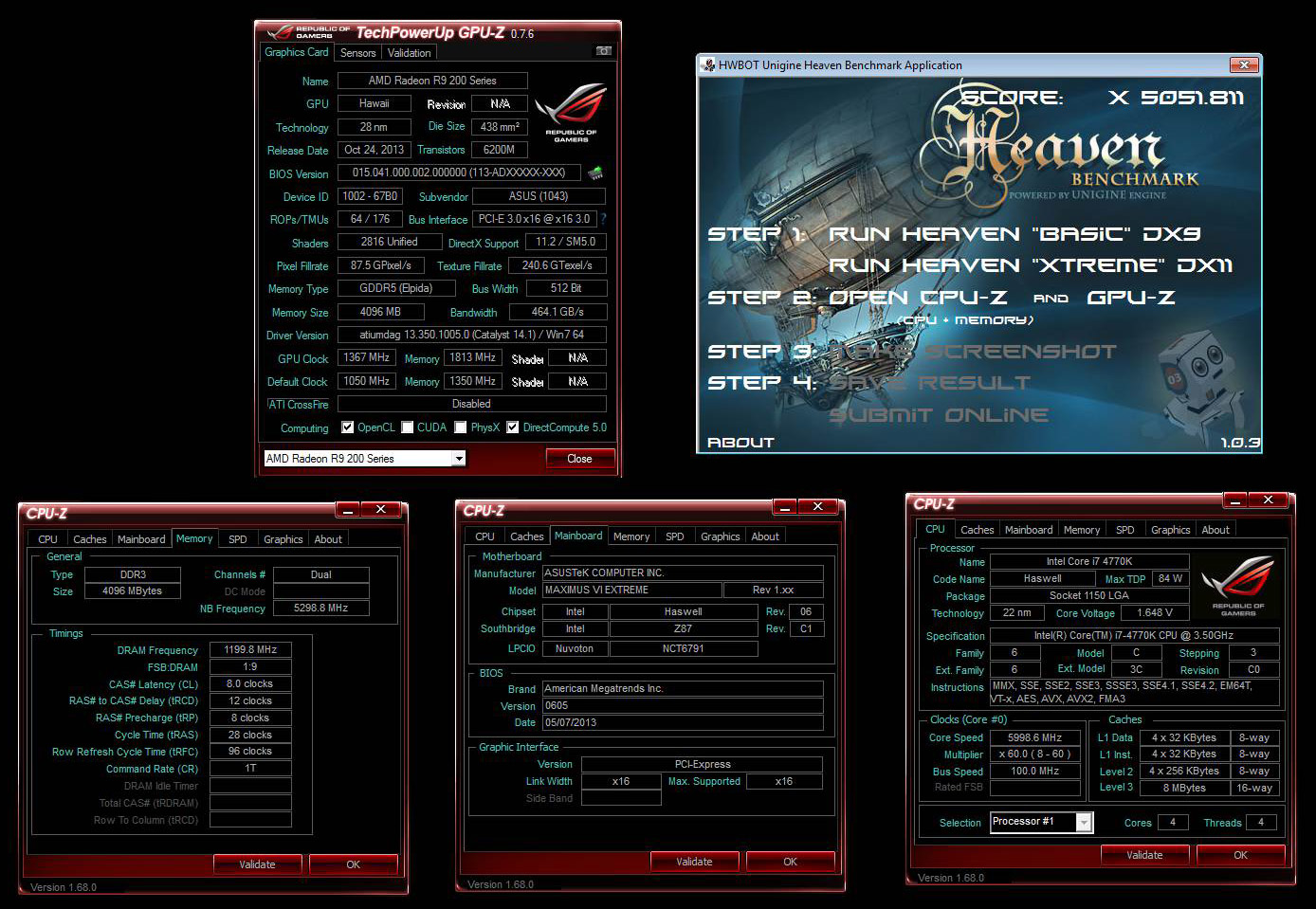1316x909 pixels.
Task: Click the BIOS Date value 05/07/2013
Action: pos(683,722)
